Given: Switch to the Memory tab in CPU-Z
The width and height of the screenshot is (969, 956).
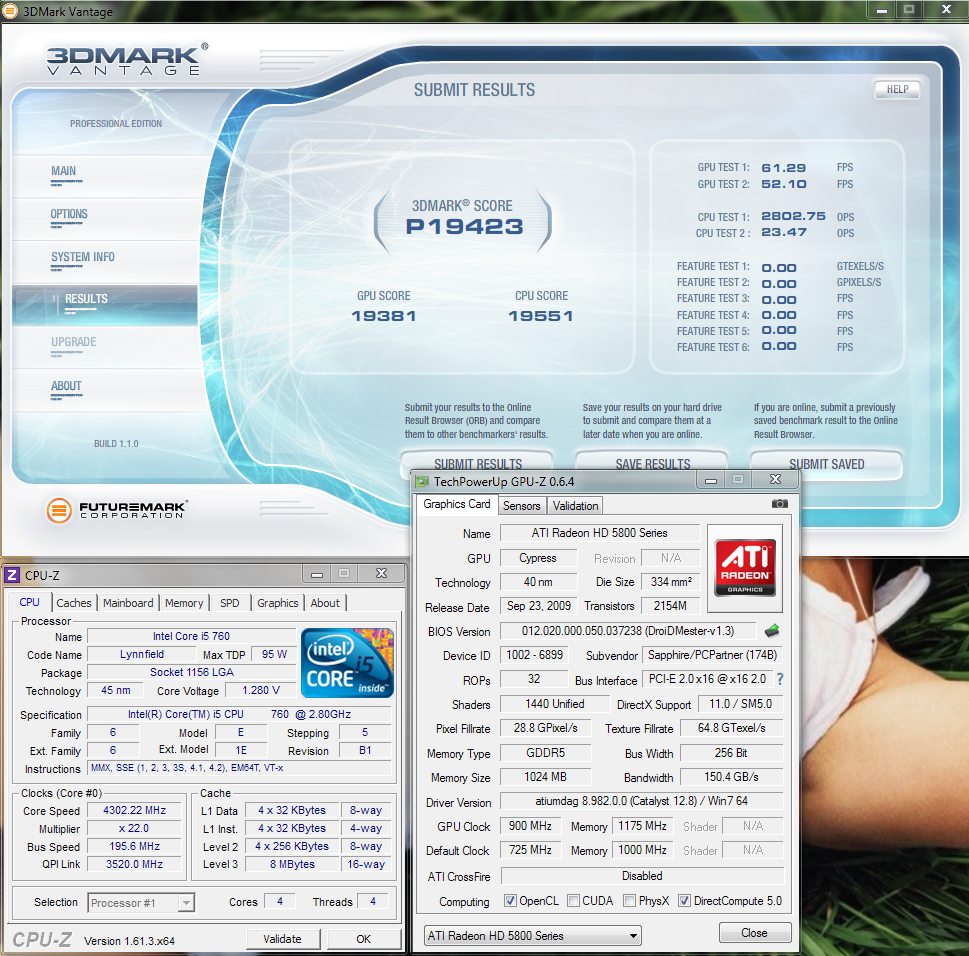Looking at the screenshot, I should tap(184, 603).
